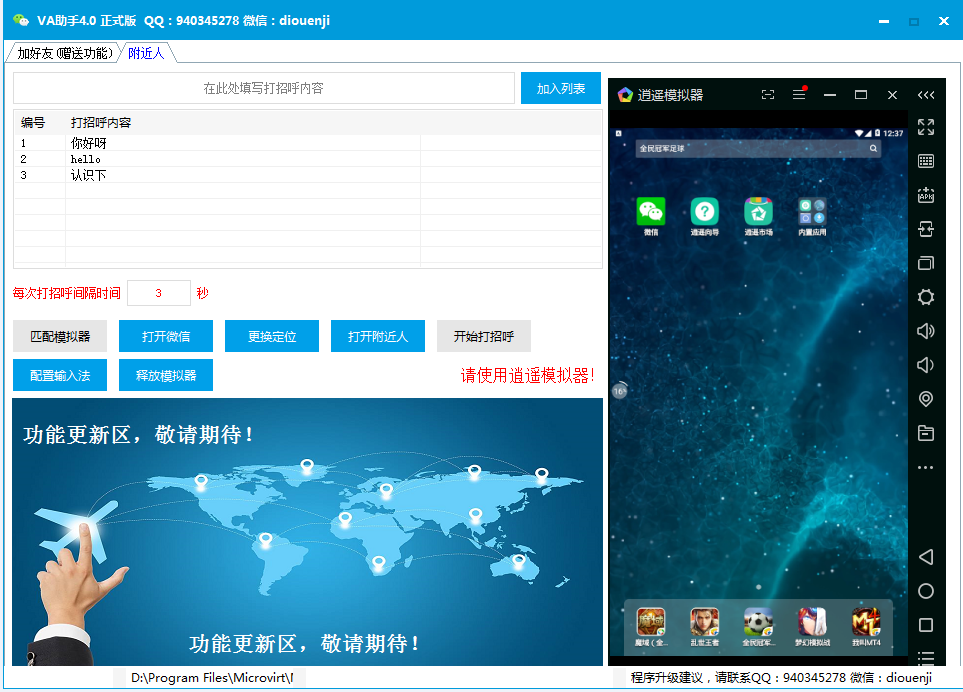Click the 打开微信 button

(166, 336)
